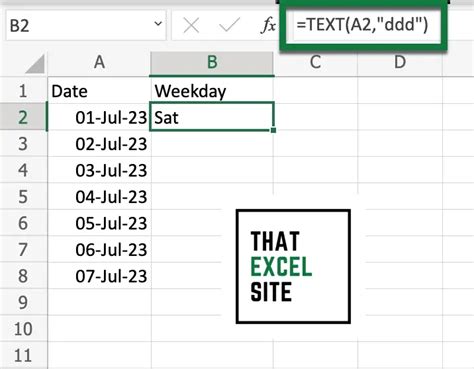This screenshot has height=369, width=474.
Task: Click the confirm checkmark icon in formula bar
Action: [x=230, y=25]
